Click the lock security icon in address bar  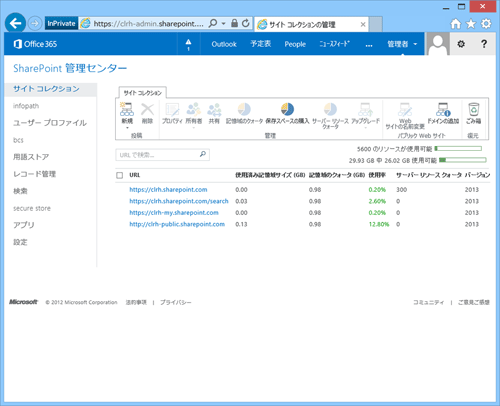[x=234, y=23]
